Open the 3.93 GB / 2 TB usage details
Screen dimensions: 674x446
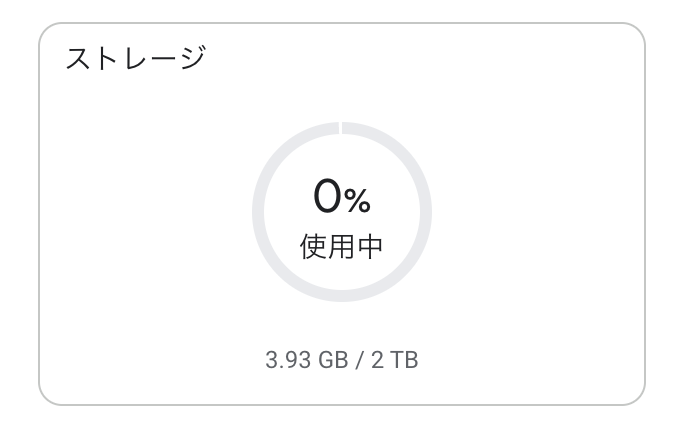pyautogui.click(x=342, y=360)
